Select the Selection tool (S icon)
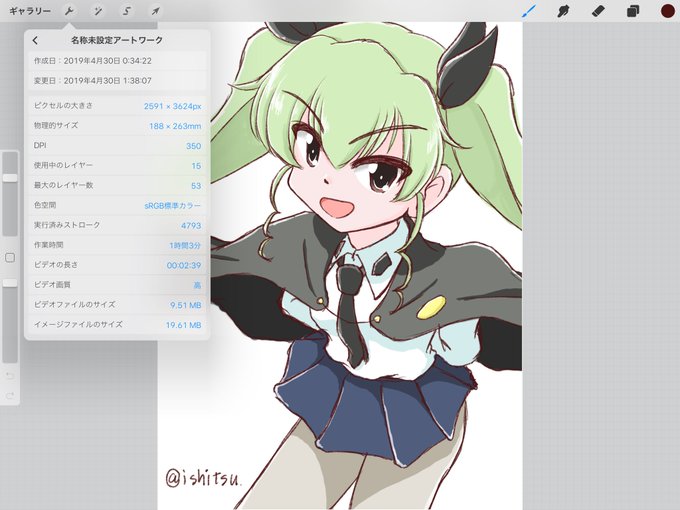The image size is (680, 510). (x=127, y=11)
